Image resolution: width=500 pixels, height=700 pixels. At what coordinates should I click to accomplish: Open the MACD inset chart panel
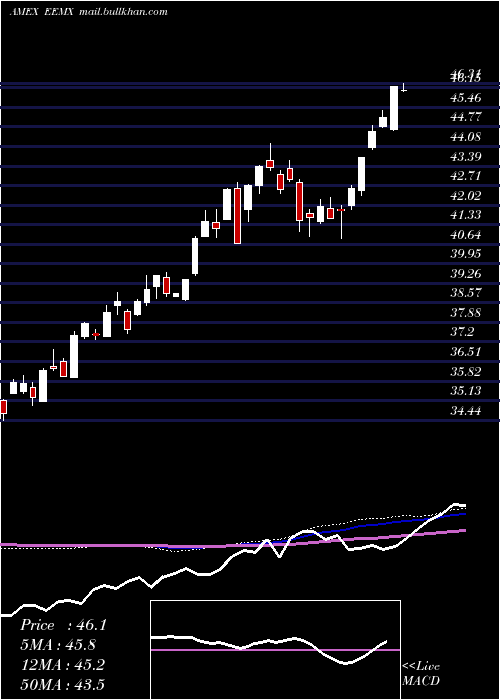275,650
